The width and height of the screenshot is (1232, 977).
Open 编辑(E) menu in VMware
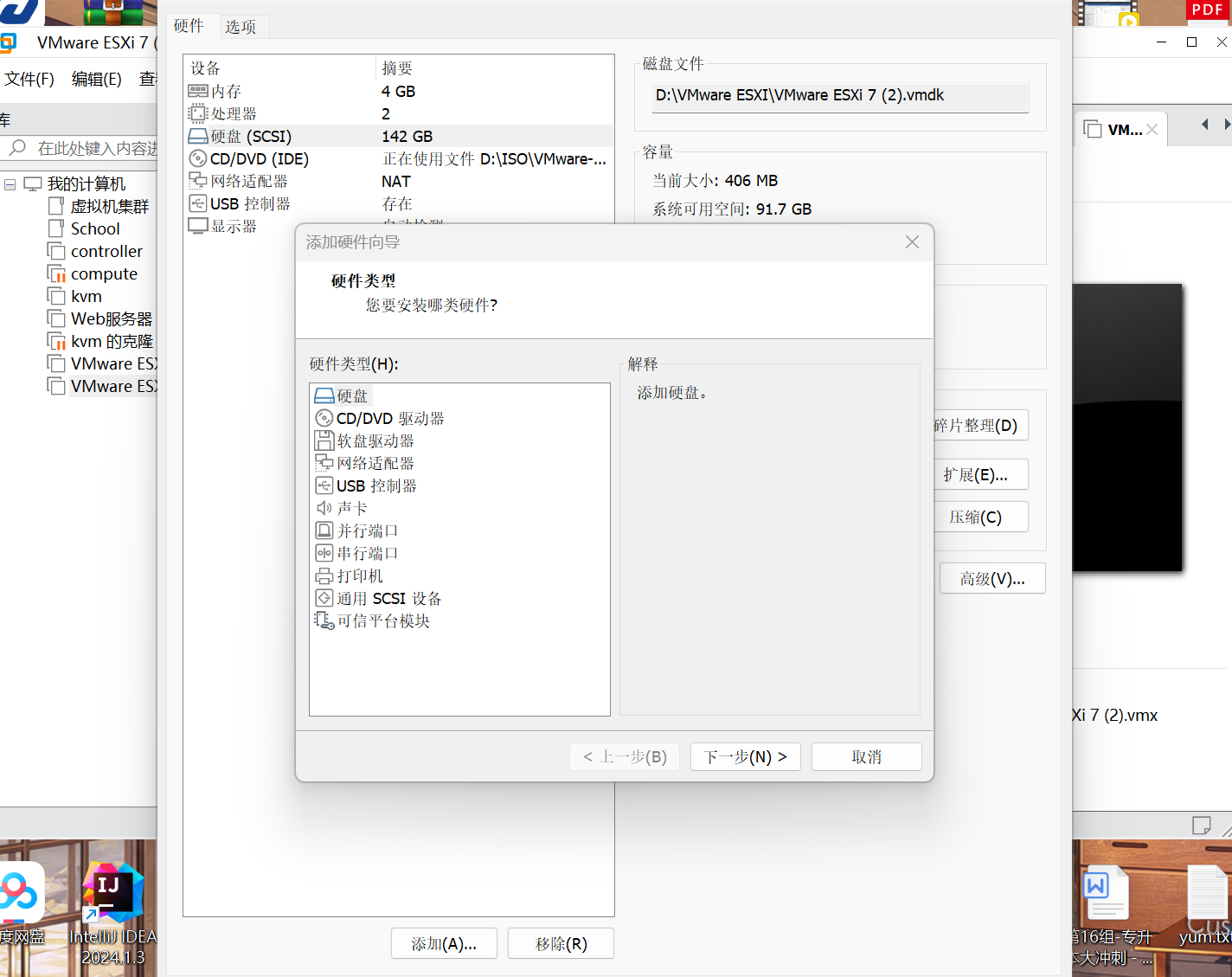coord(96,79)
